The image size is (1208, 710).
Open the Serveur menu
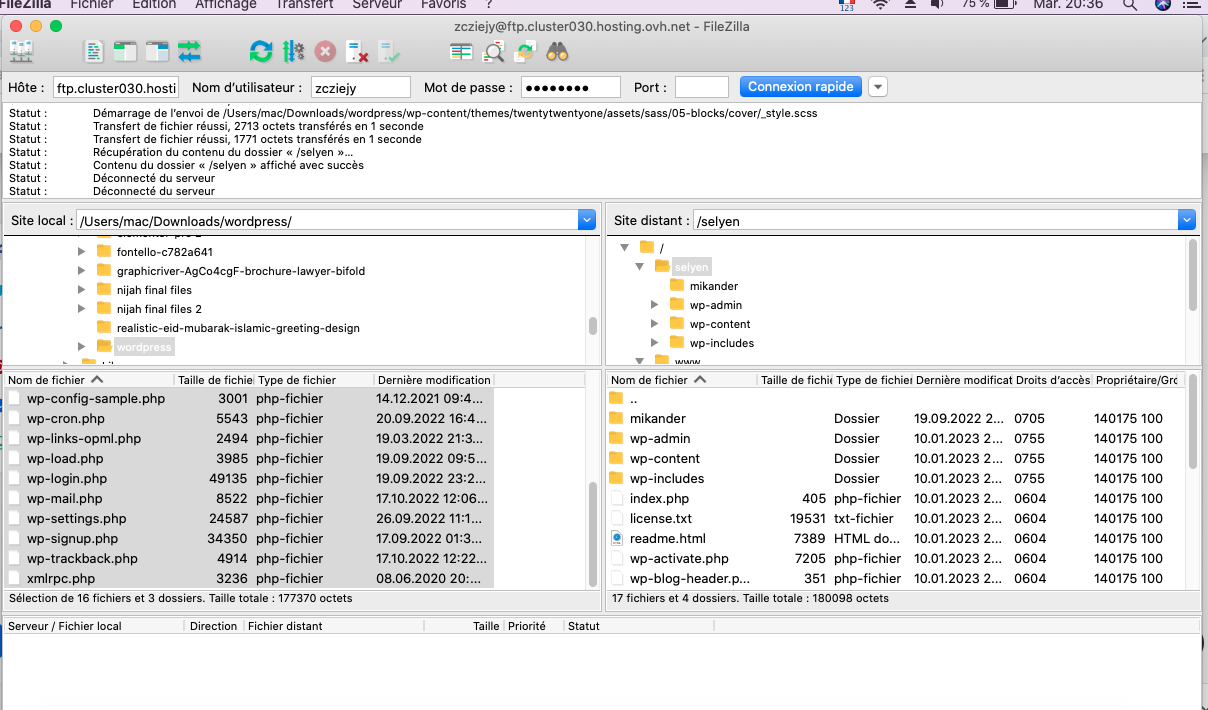point(376,5)
